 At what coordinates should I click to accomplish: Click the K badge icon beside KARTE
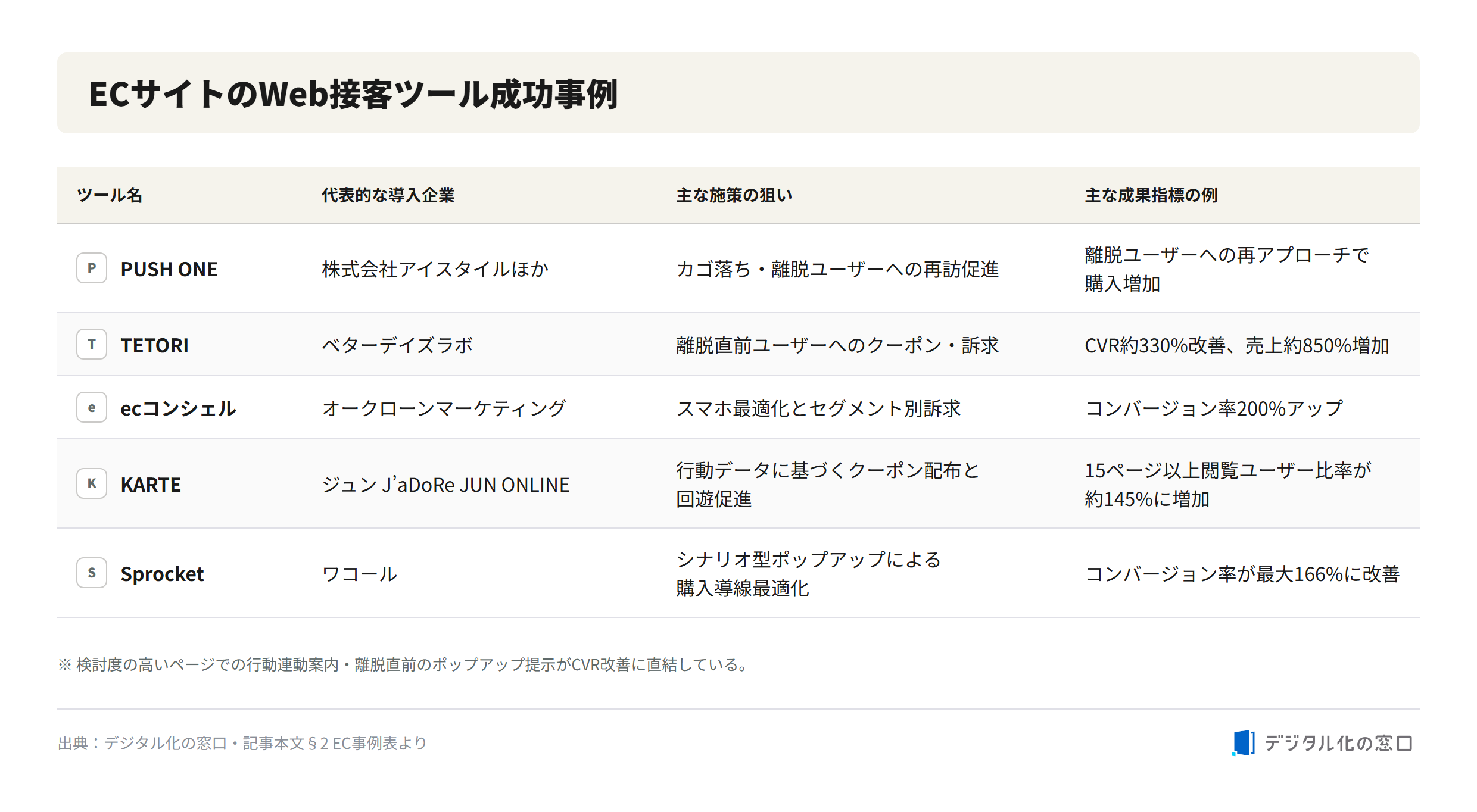pyautogui.click(x=92, y=483)
